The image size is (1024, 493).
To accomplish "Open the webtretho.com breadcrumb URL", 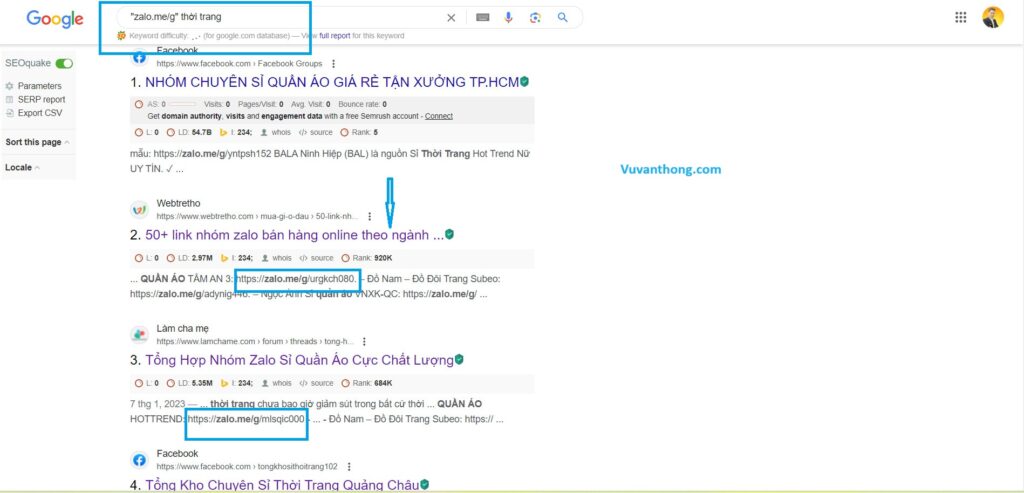I will click(257, 216).
